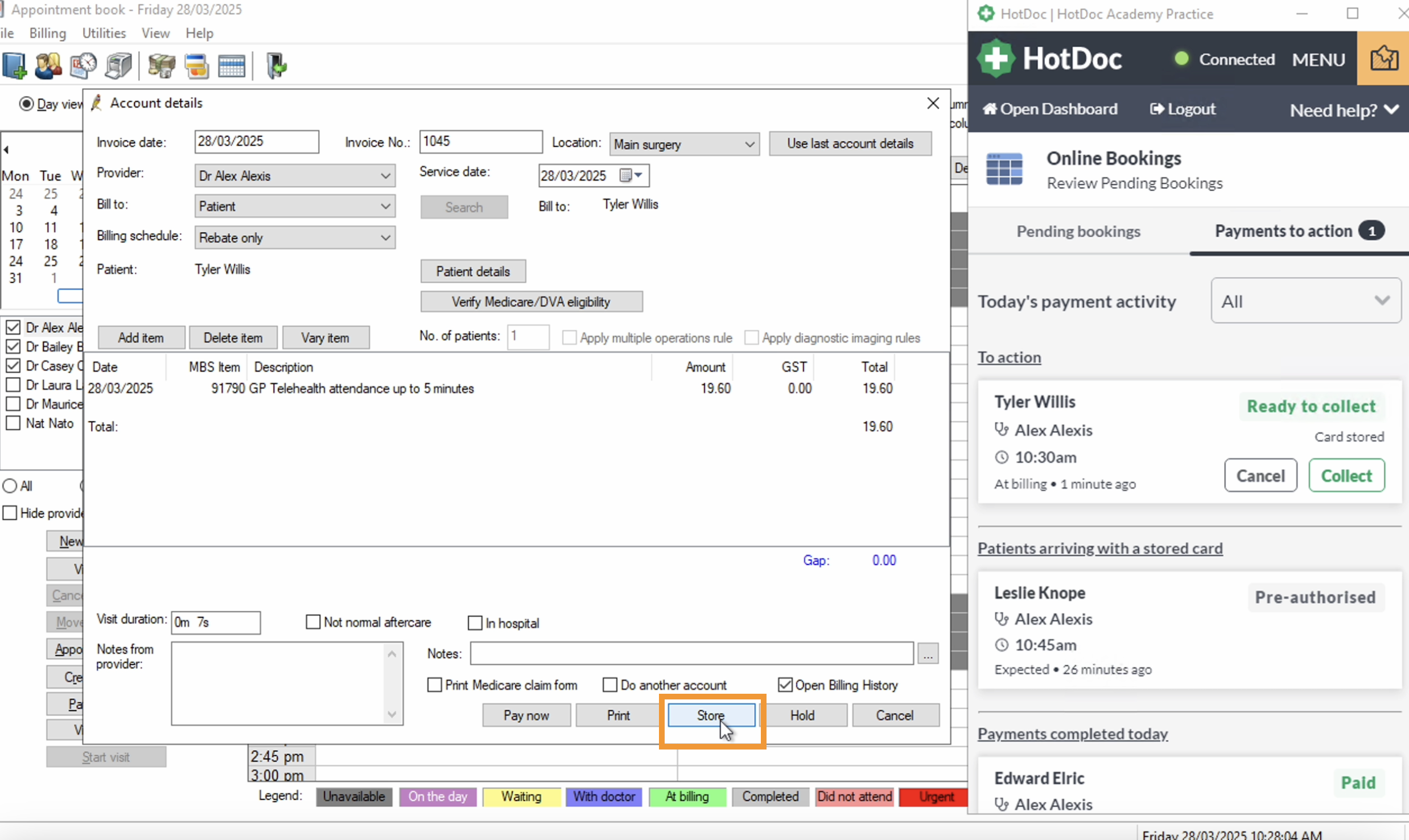1409x840 pixels.
Task: Open the HotDoc MENU
Action: (1318, 59)
